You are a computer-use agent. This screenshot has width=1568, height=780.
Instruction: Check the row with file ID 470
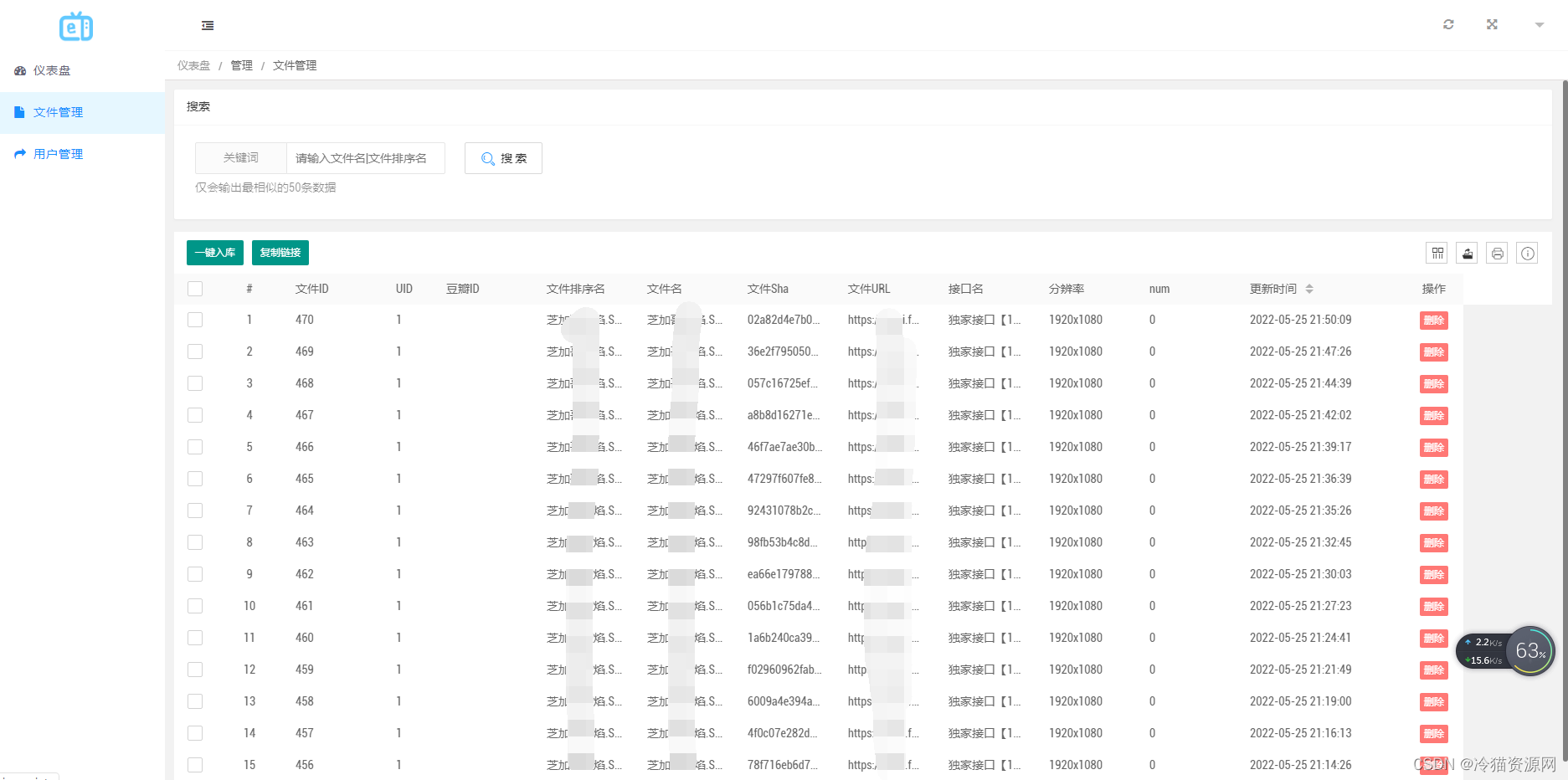195,320
